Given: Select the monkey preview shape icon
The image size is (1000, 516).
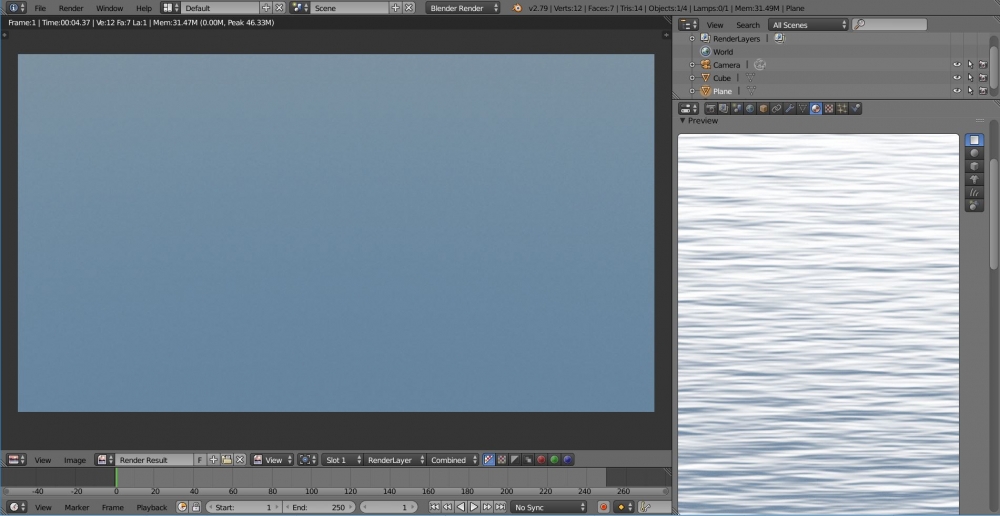Looking at the screenshot, I should point(975,179).
